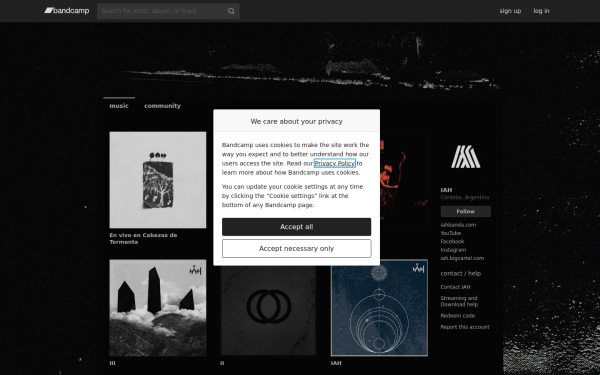
Task: Click the IAH band logo image
Action: pos(465,157)
